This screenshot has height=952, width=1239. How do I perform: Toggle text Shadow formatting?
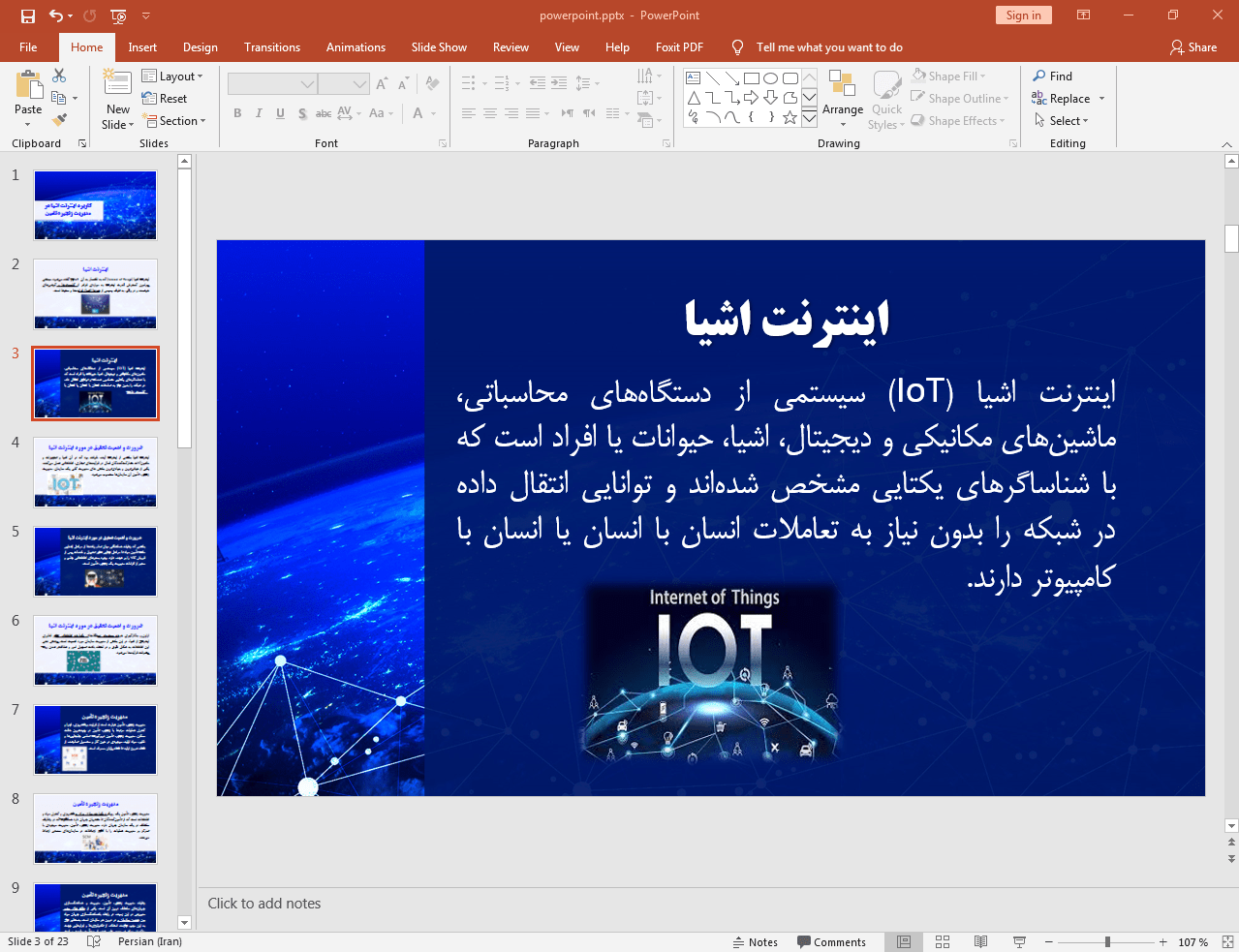pyautogui.click(x=302, y=113)
